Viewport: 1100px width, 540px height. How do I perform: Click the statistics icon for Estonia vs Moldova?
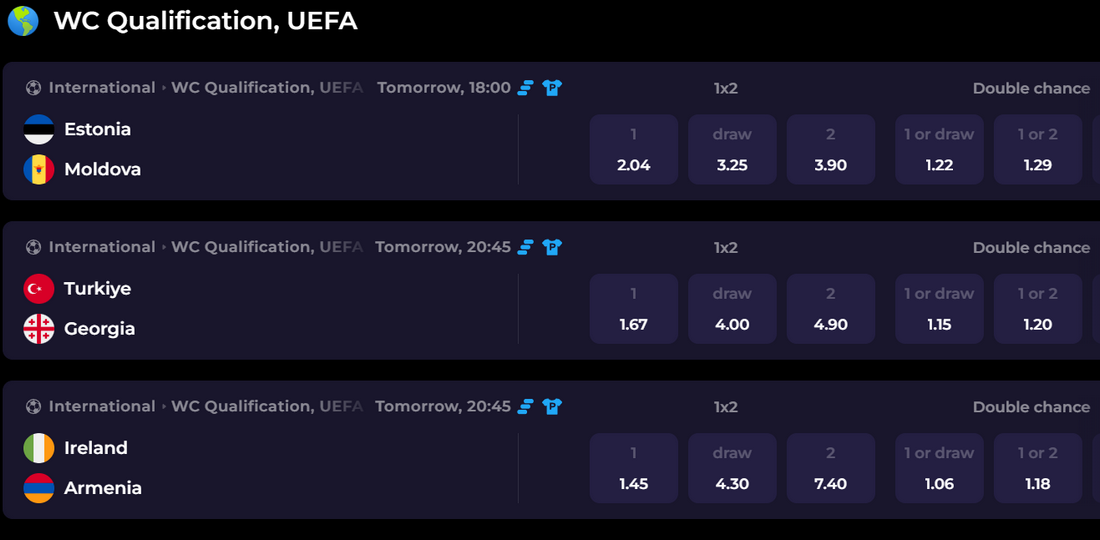526,88
